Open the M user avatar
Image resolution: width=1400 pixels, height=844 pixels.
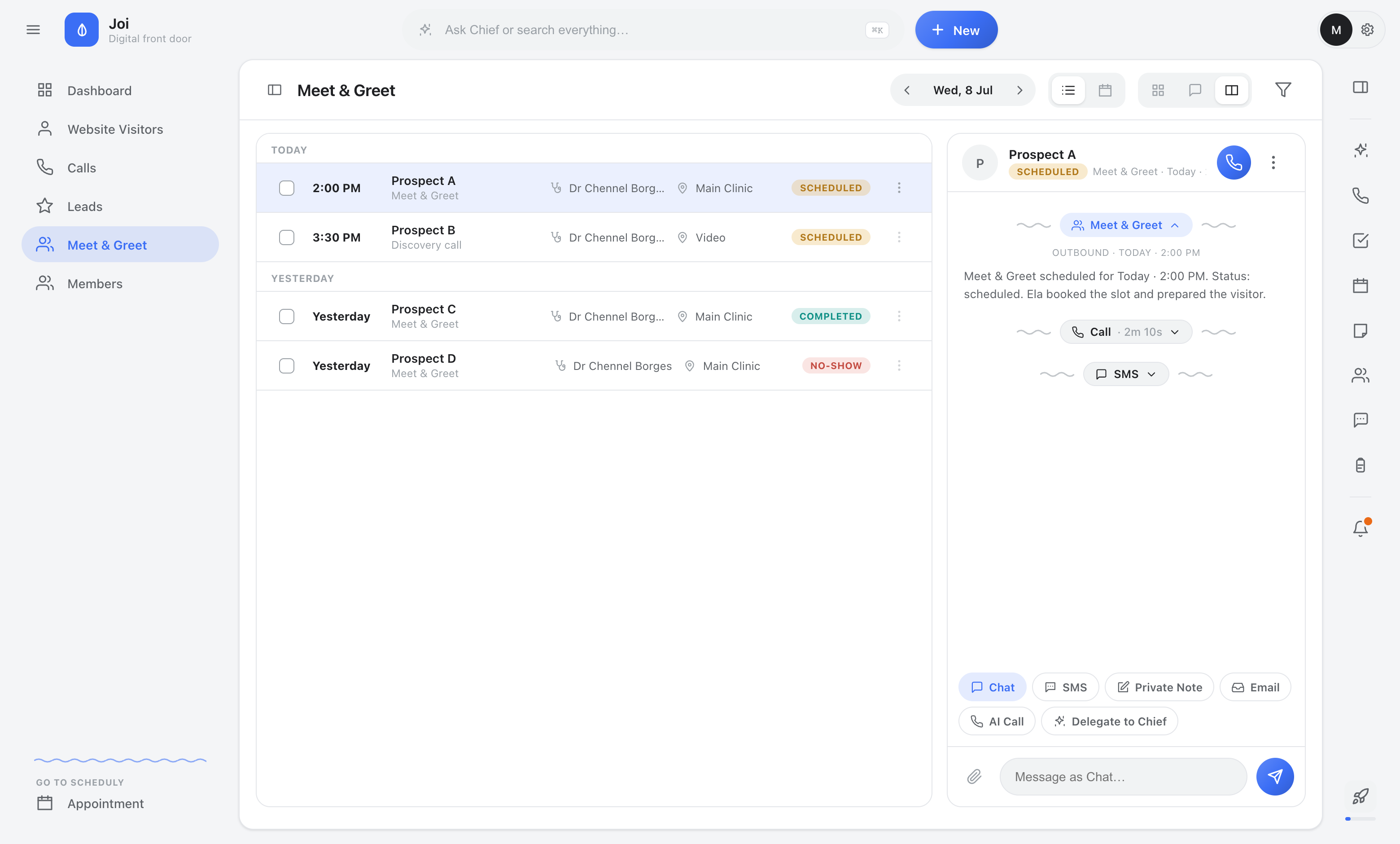pyautogui.click(x=1336, y=30)
